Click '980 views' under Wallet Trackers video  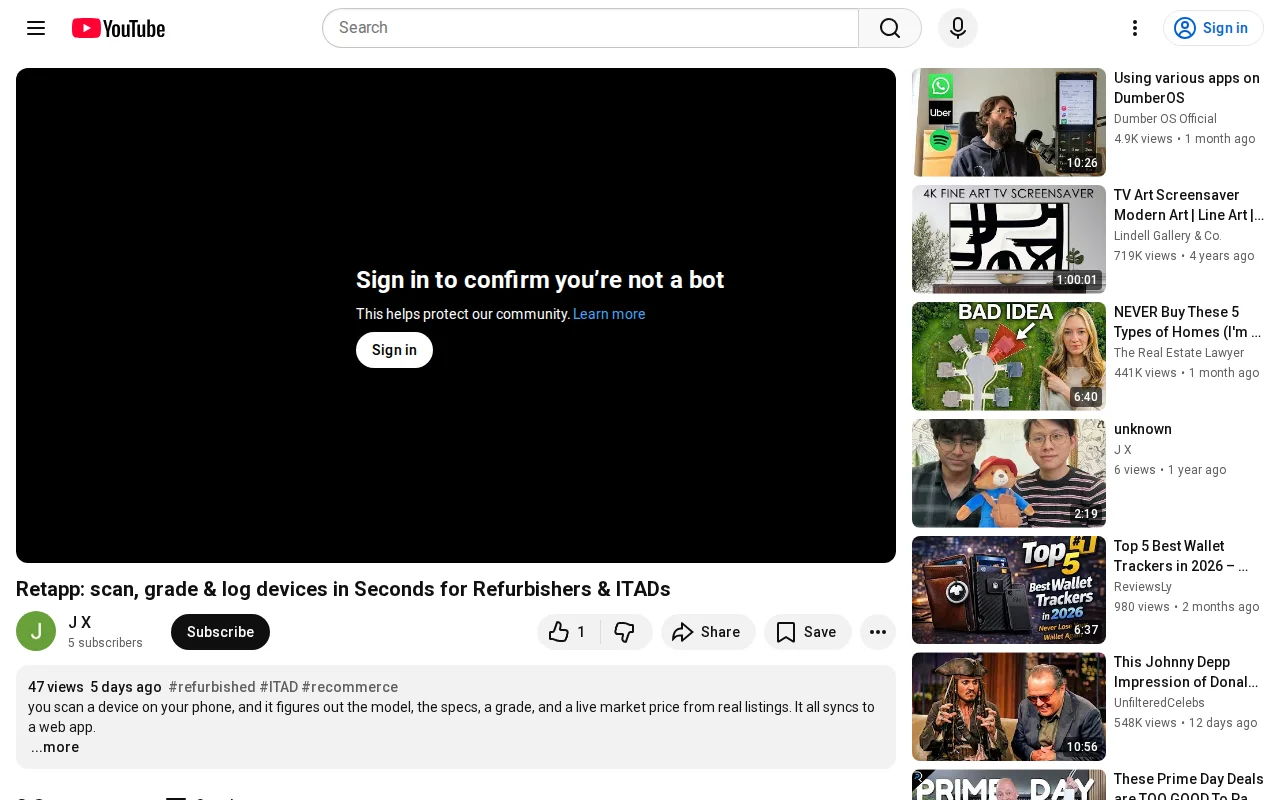coord(1142,607)
